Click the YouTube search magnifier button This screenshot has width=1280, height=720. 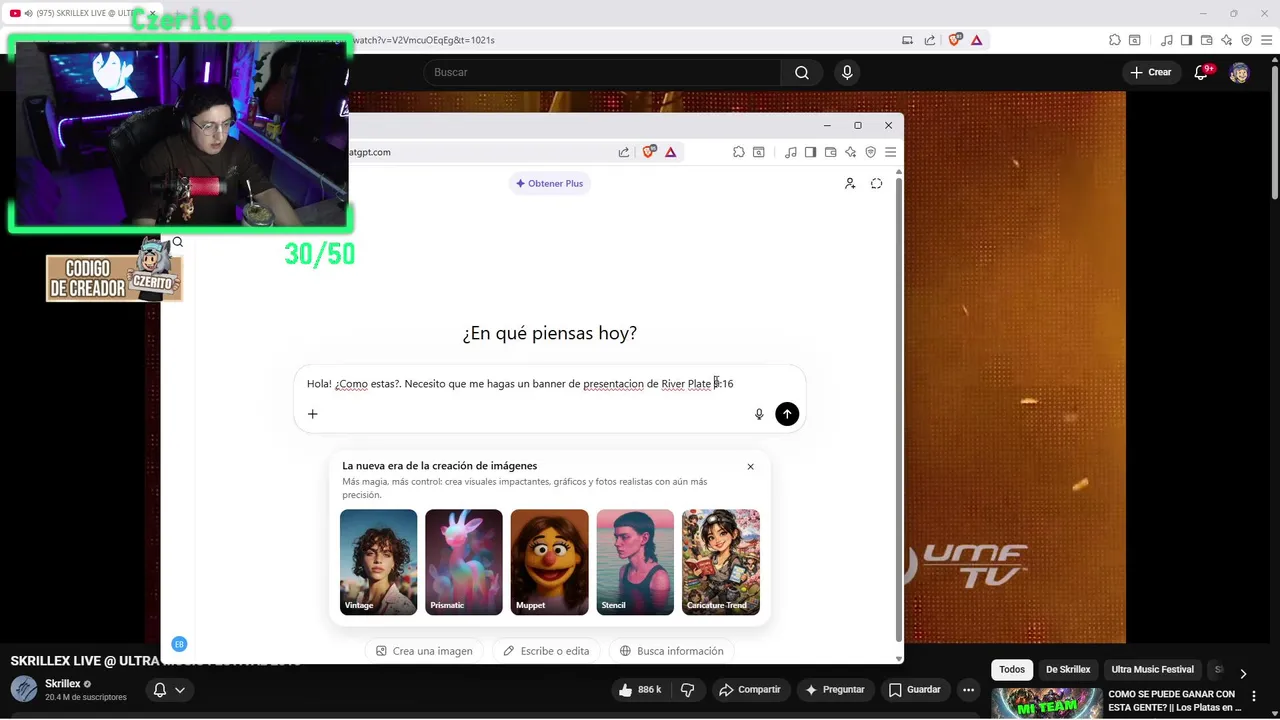click(x=802, y=72)
